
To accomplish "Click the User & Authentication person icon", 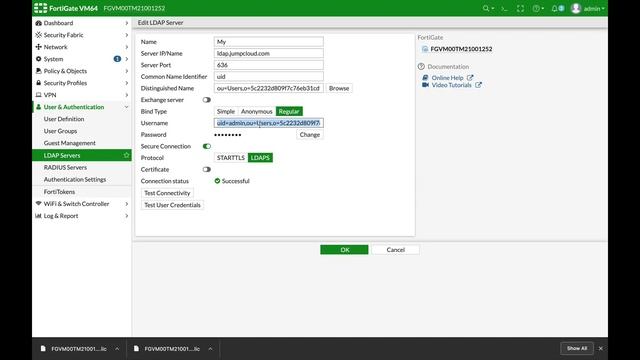I will [x=38, y=107].
